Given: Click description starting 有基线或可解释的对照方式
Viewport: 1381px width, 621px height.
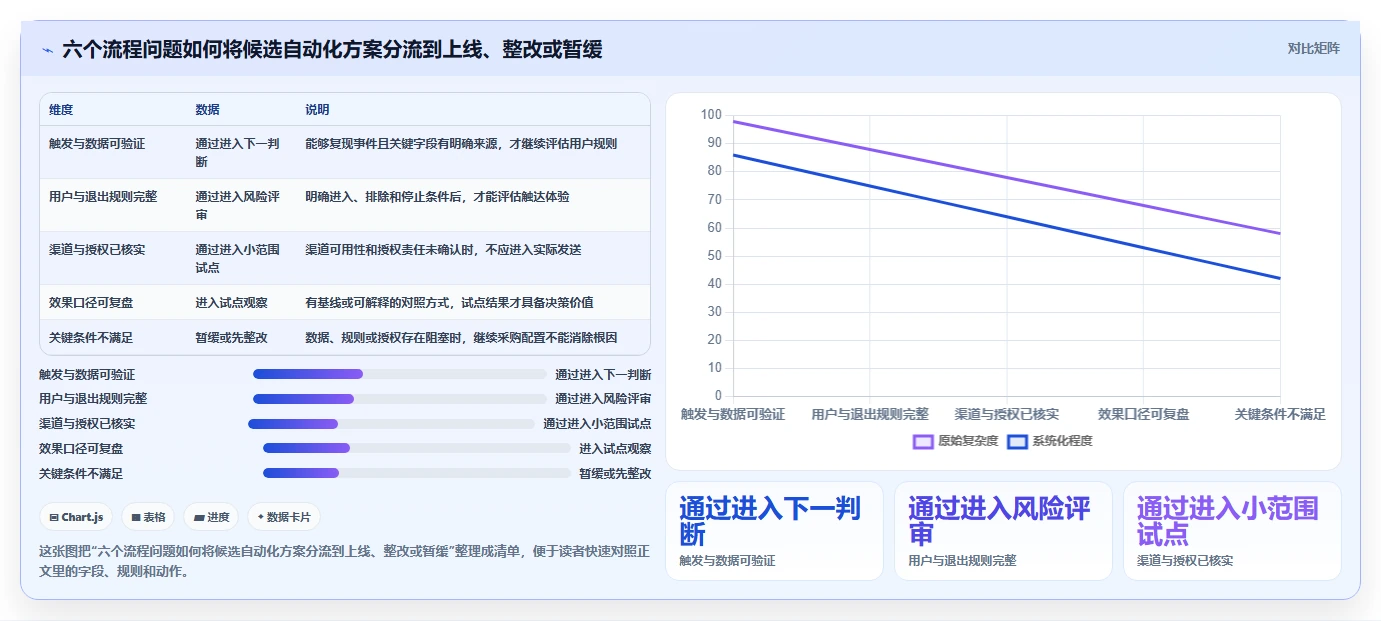Looking at the screenshot, I should tap(449, 302).
